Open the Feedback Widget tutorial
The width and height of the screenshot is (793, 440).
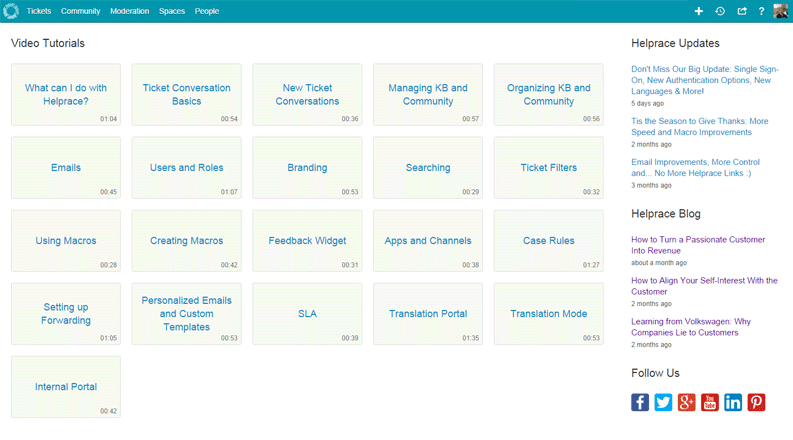(307, 241)
